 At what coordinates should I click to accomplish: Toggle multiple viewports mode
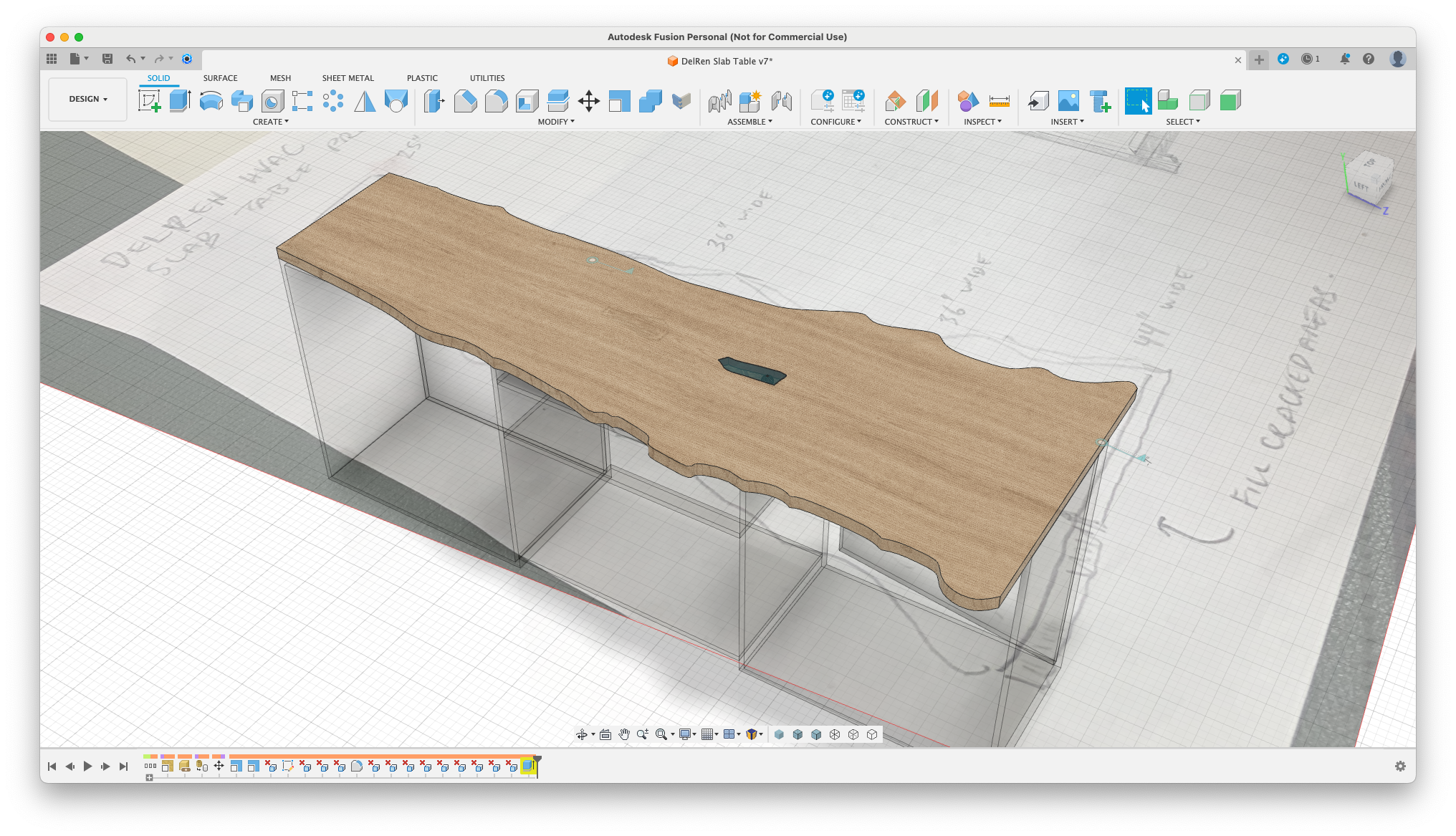pyautogui.click(x=730, y=734)
